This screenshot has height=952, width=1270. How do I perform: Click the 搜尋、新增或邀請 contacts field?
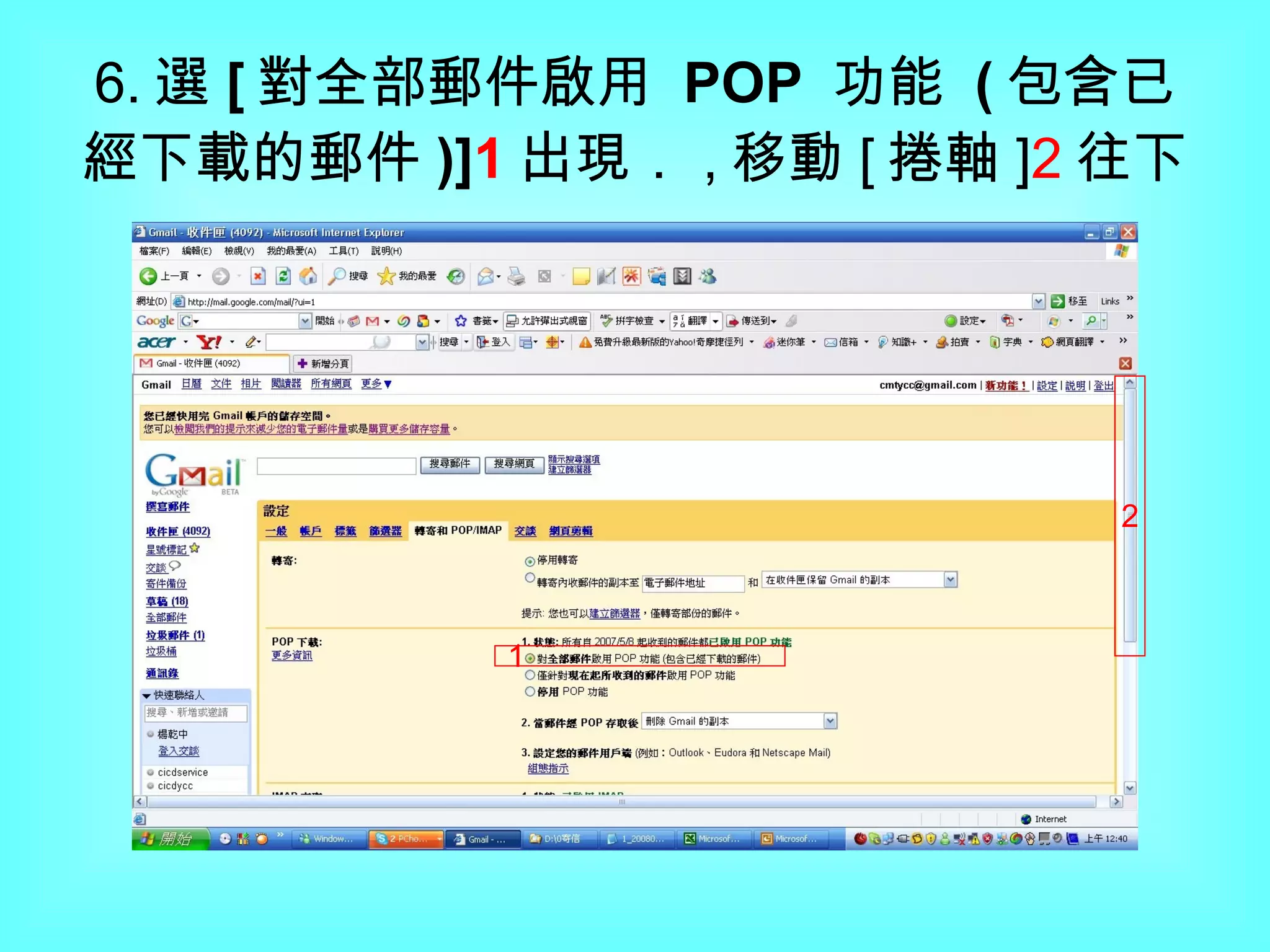(x=195, y=713)
